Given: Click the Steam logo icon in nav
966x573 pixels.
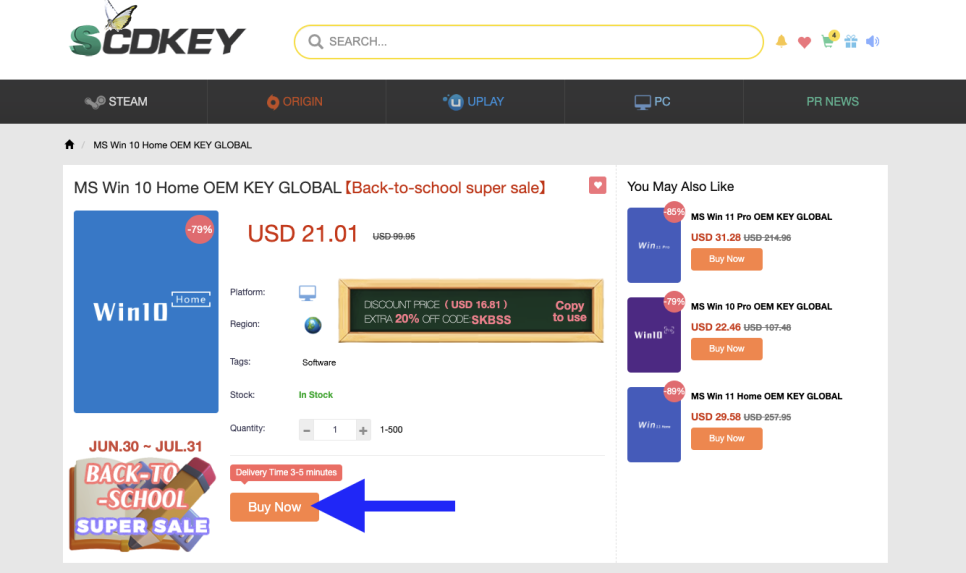Looking at the screenshot, I should pos(95,102).
